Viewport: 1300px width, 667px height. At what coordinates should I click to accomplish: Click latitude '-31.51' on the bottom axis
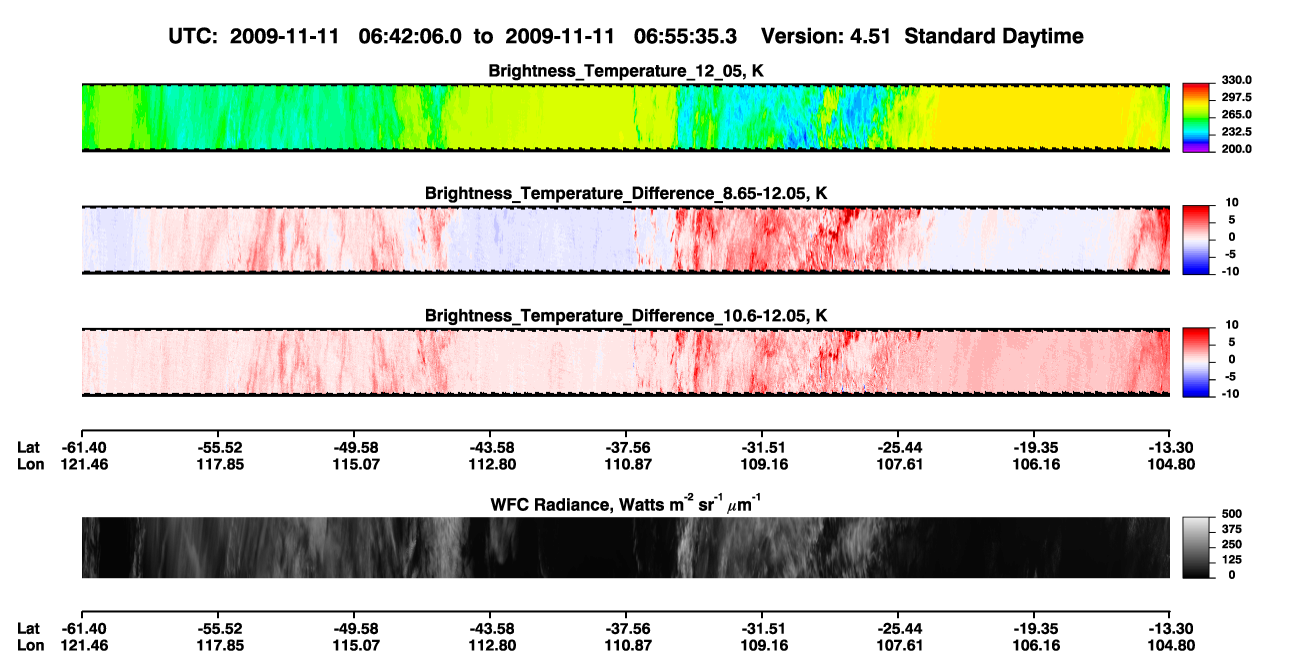[x=762, y=628]
